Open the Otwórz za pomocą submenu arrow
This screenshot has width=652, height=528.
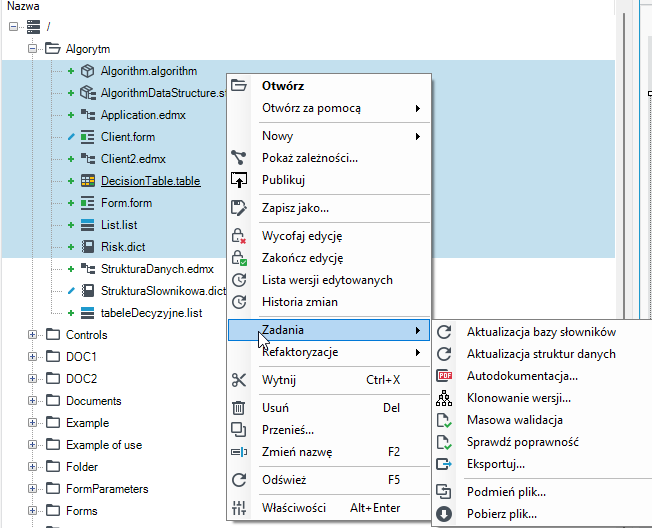(x=417, y=109)
